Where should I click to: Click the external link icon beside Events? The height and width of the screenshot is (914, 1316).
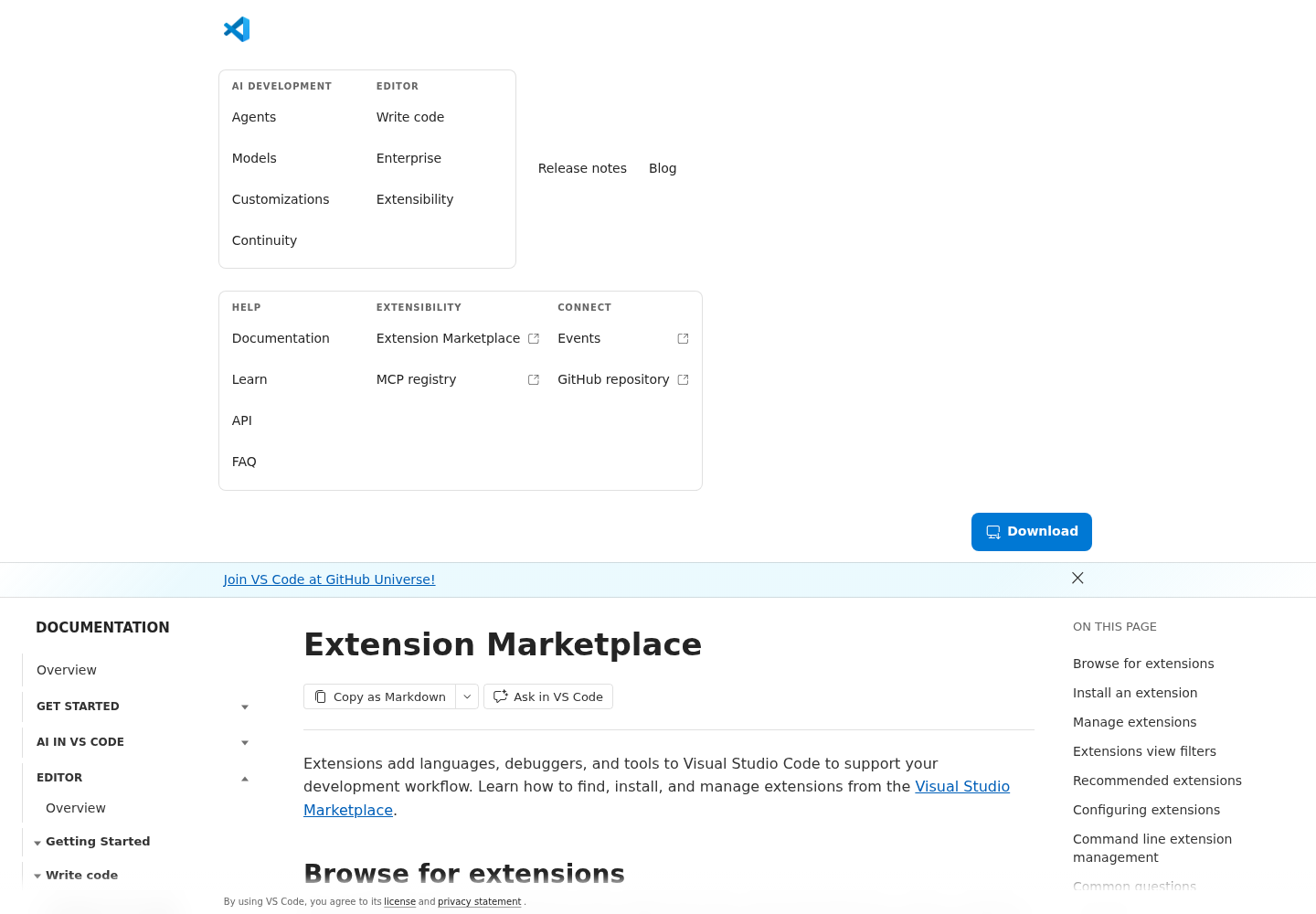[683, 339]
